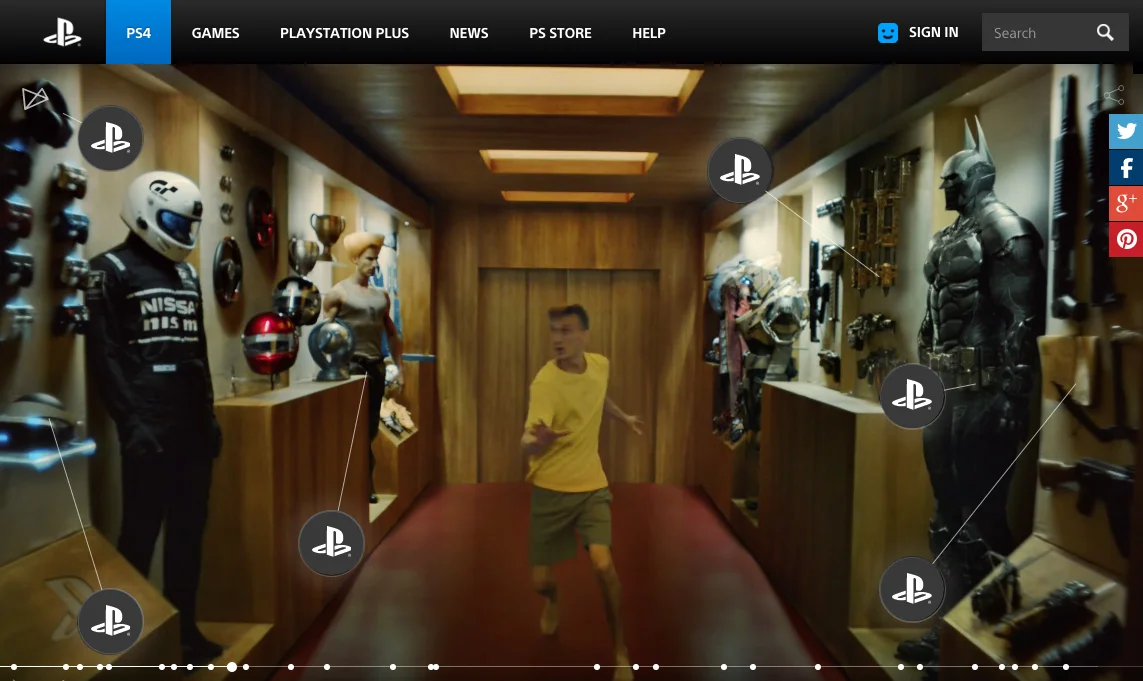Viewport: 1143px width, 681px height.
Task: Share on Google Plus
Action: (x=1126, y=203)
